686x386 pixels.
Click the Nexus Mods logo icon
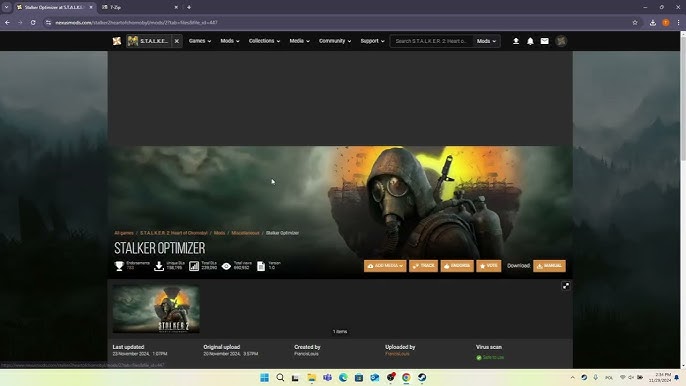(117, 41)
